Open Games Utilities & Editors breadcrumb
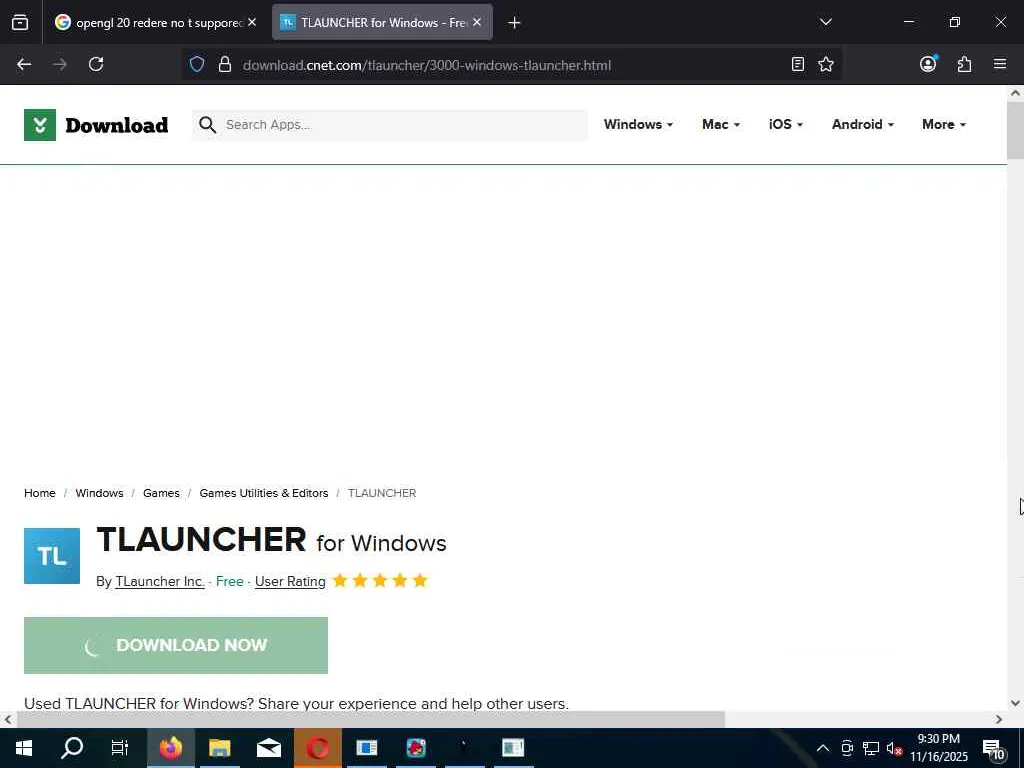 point(264,493)
